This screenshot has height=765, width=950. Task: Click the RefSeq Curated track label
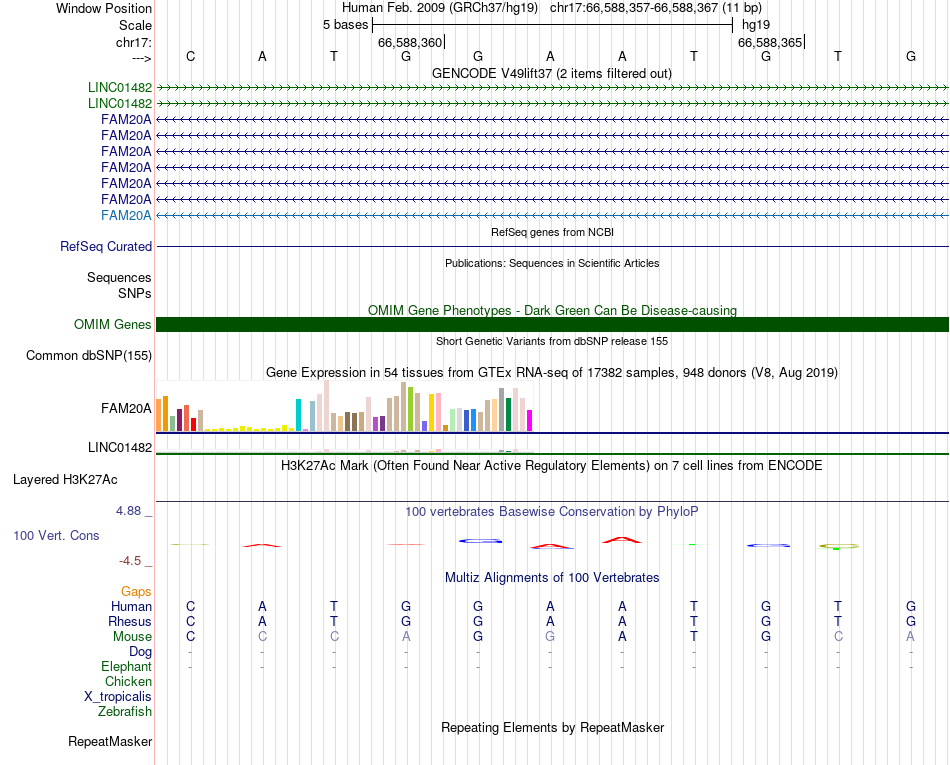[106, 247]
